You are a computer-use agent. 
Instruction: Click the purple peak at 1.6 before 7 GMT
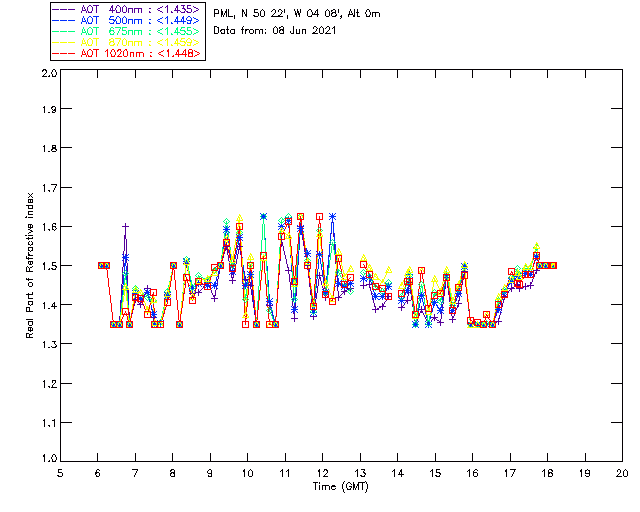click(125, 227)
